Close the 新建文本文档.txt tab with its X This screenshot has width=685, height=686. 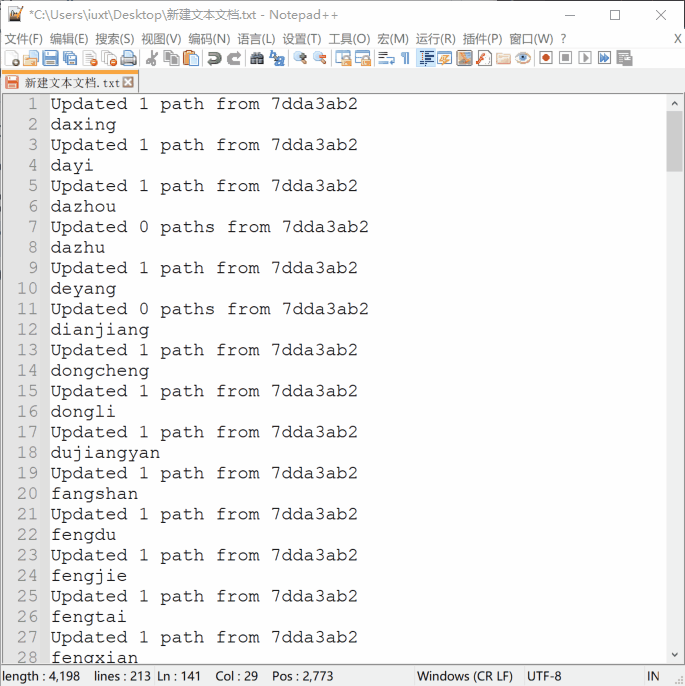(128, 83)
